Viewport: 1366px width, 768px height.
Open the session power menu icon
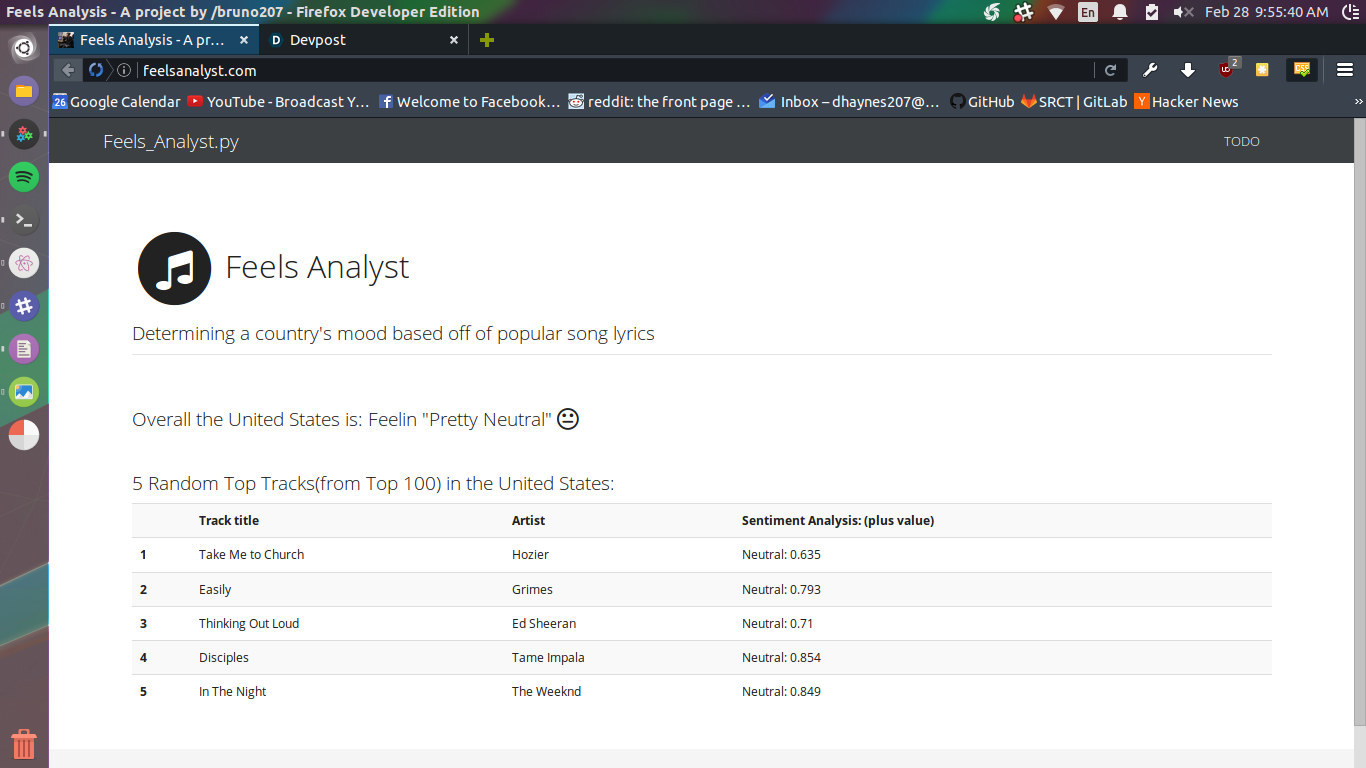[1349, 12]
